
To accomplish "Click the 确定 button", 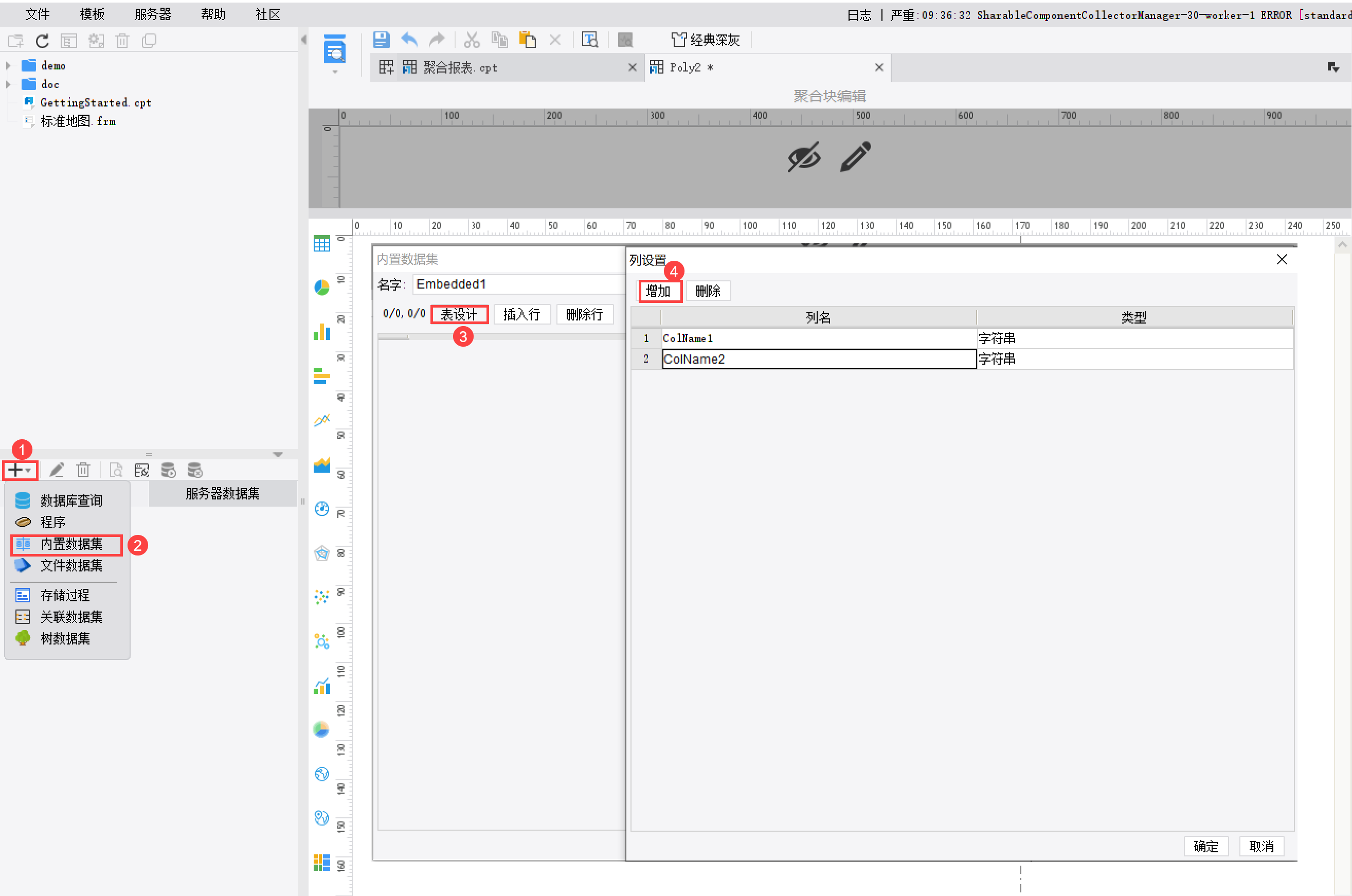I will pyautogui.click(x=1205, y=846).
